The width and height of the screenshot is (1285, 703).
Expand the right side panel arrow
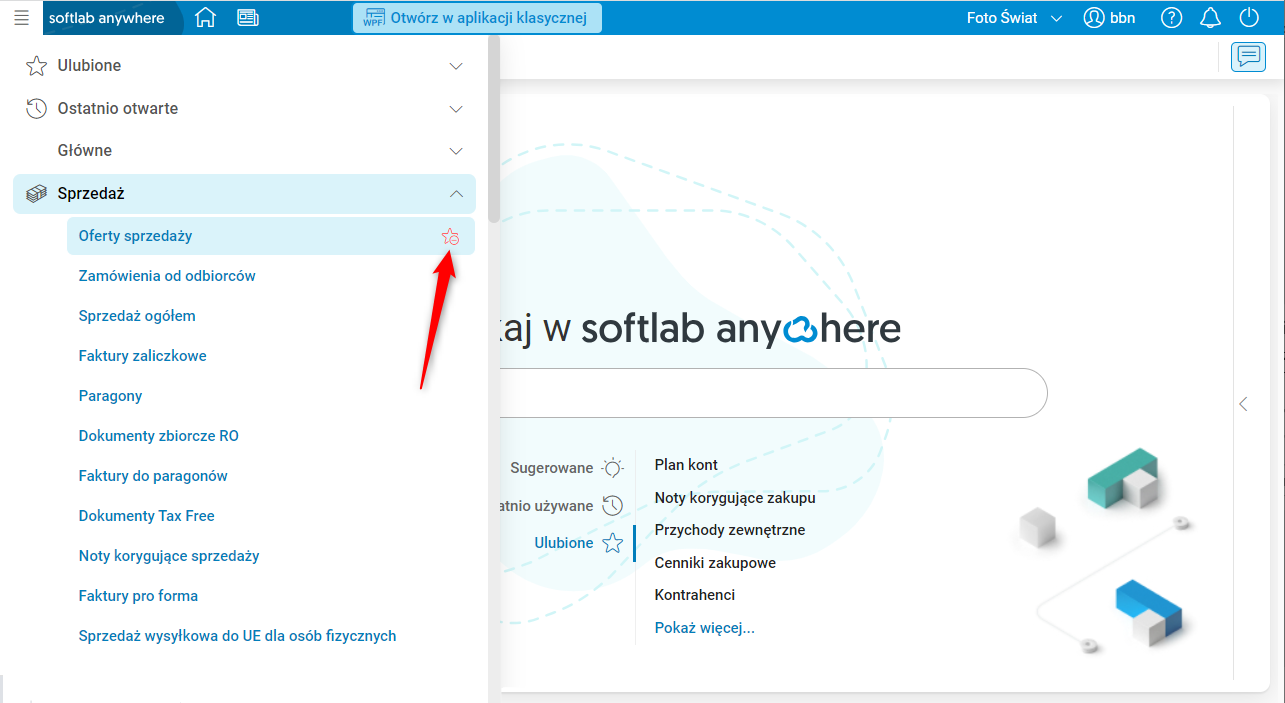coord(1243,404)
